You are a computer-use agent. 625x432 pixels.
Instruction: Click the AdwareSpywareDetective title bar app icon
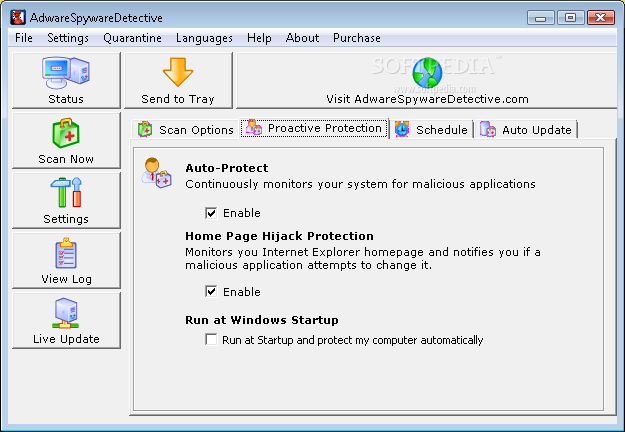[x=18, y=18]
